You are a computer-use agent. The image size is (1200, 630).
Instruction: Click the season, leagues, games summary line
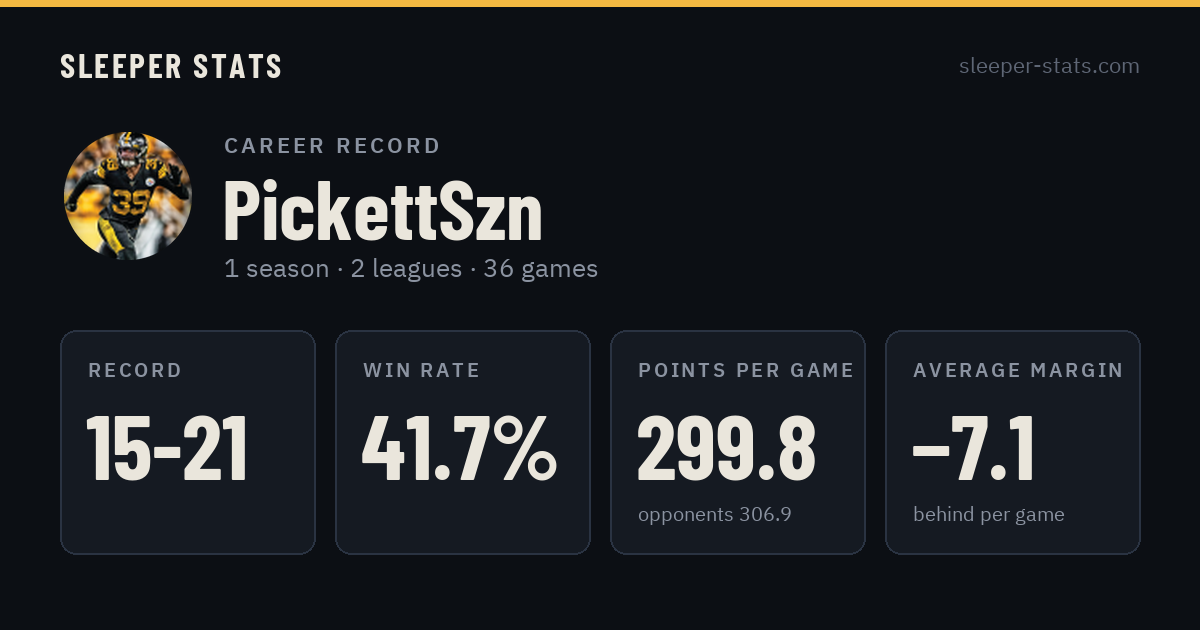point(411,269)
